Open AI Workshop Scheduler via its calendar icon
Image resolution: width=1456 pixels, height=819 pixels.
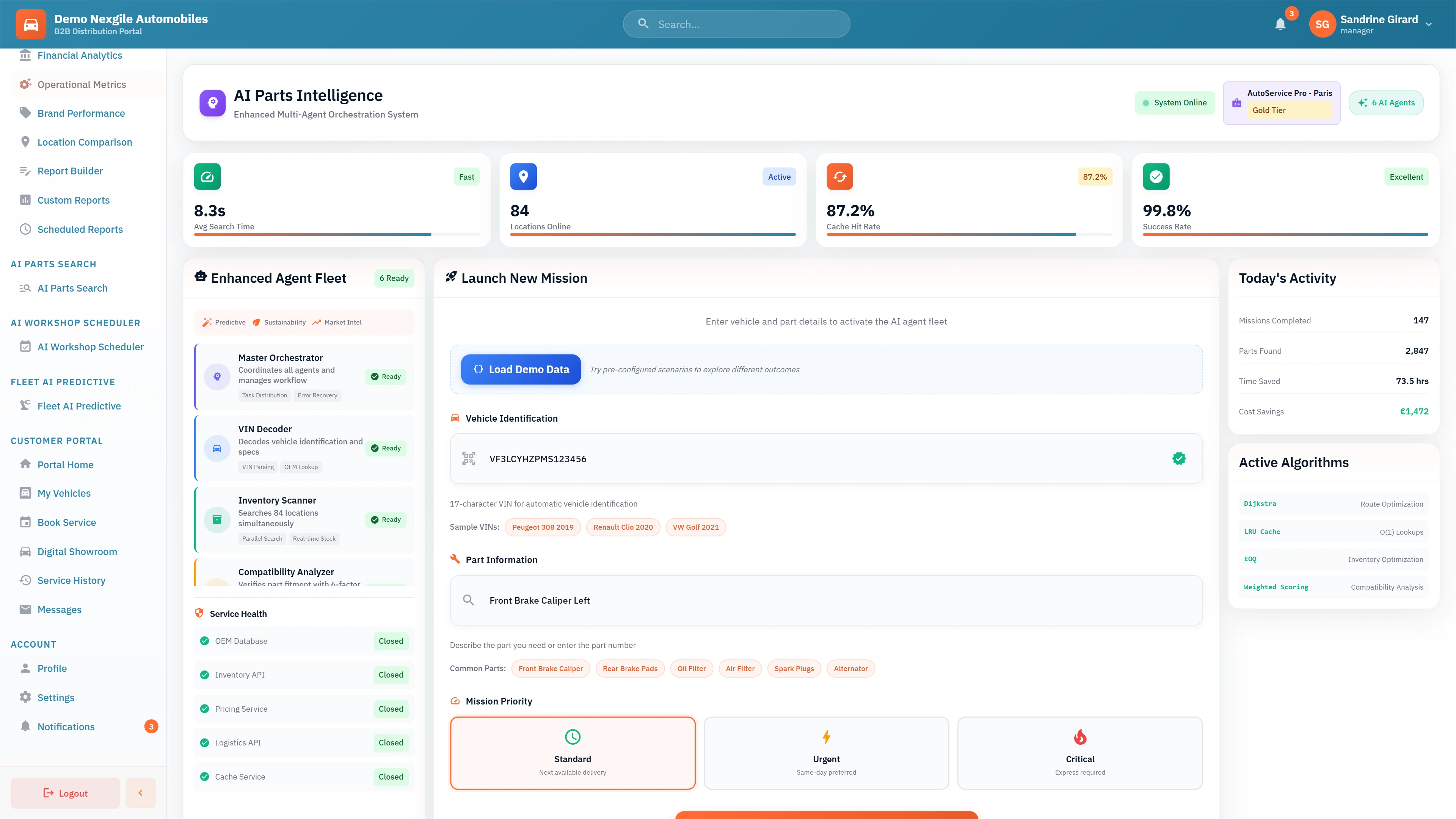click(25, 347)
